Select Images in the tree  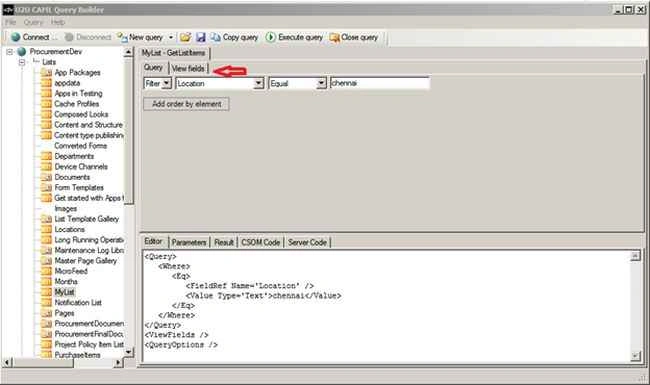point(65,209)
